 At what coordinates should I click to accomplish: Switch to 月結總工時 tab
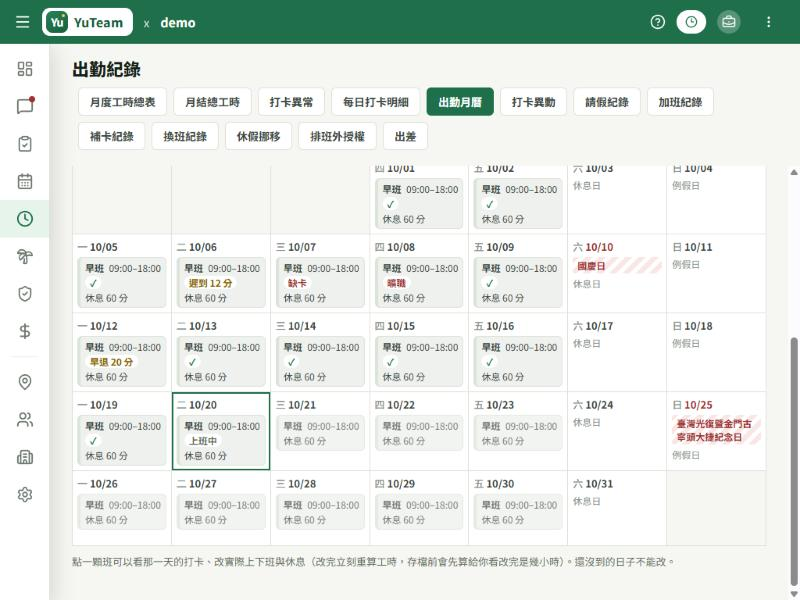212,102
